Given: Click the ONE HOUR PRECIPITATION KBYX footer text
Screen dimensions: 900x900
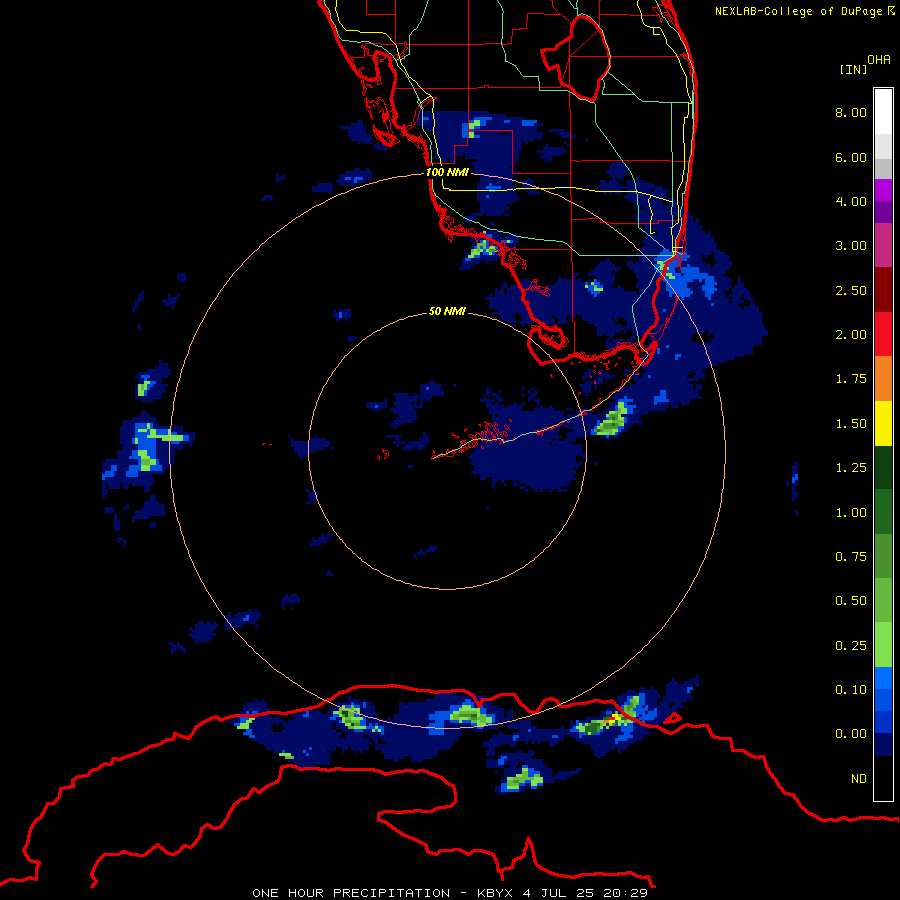Looking at the screenshot, I should (x=450, y=893).
